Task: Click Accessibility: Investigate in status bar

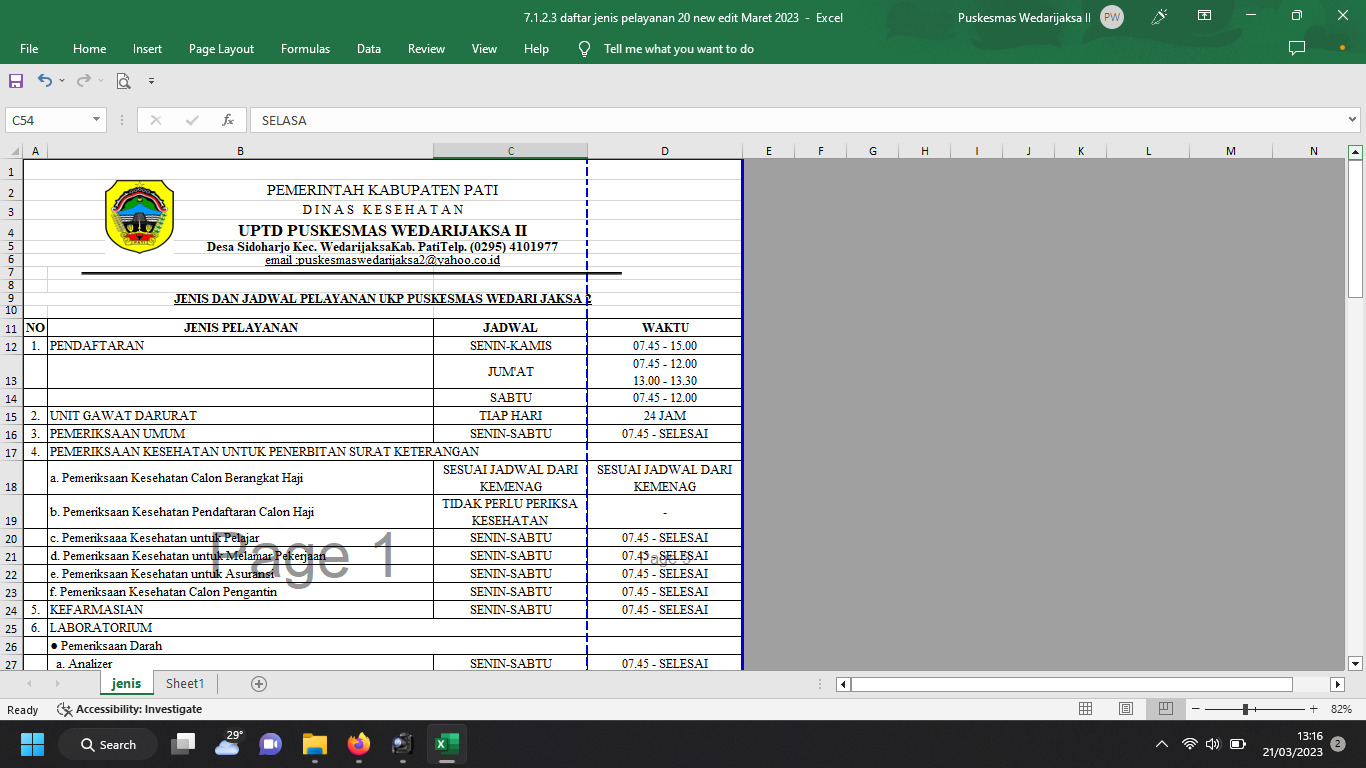Action: pyautogui.click(x=130, y=709)
